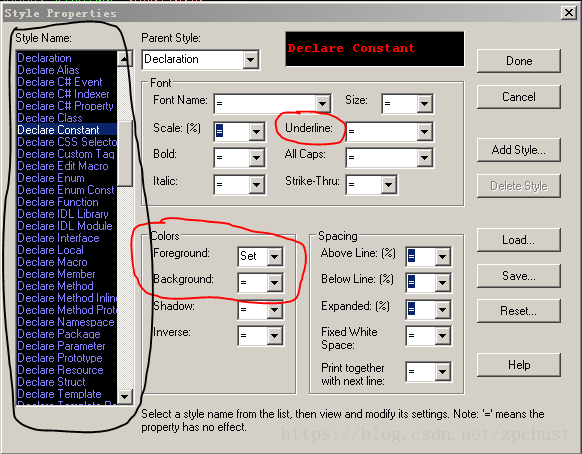Click the style list scroll-down arrow

125,396
